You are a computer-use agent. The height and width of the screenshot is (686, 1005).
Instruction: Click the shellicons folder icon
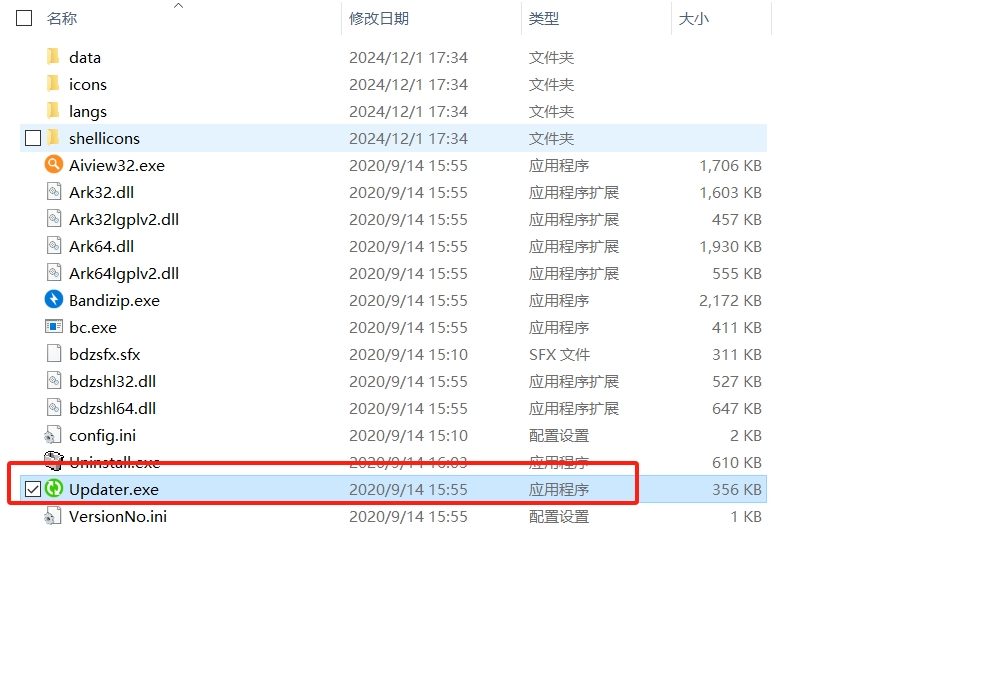point(54,138)
